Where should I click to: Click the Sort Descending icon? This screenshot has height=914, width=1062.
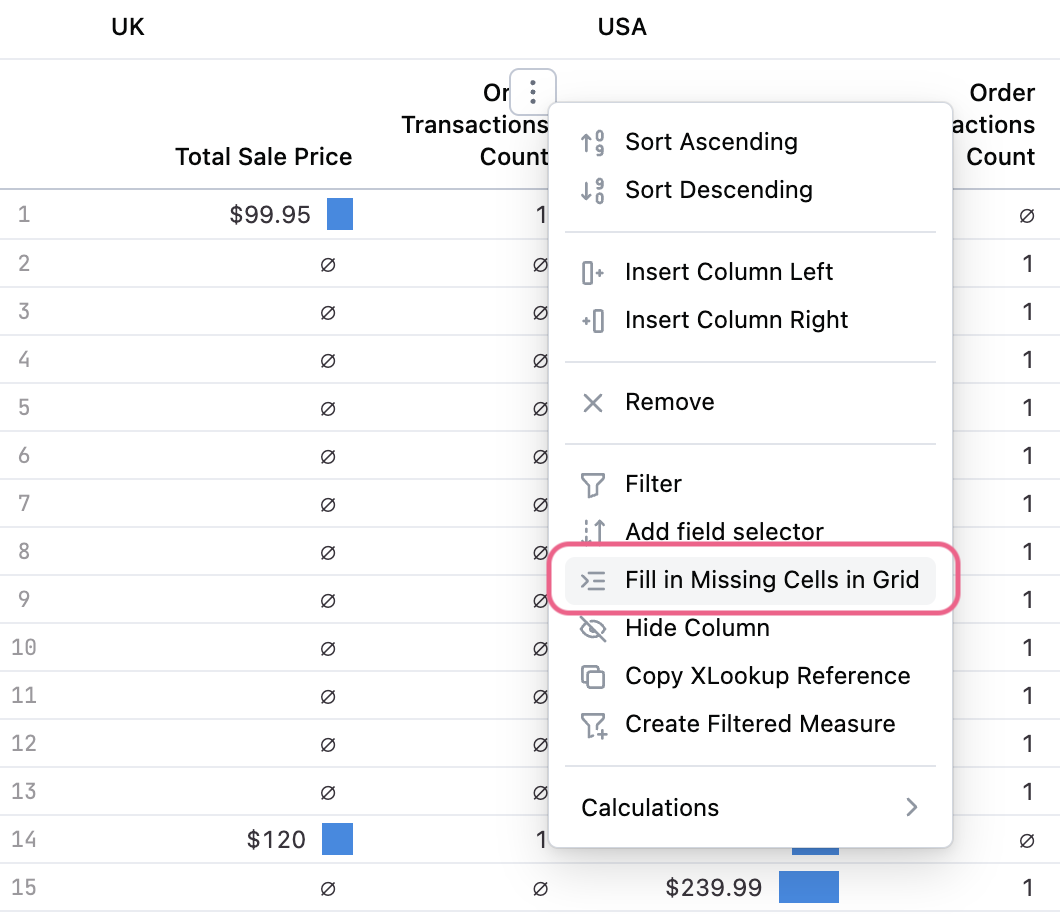pyautogui.click(x=592, y=190)
